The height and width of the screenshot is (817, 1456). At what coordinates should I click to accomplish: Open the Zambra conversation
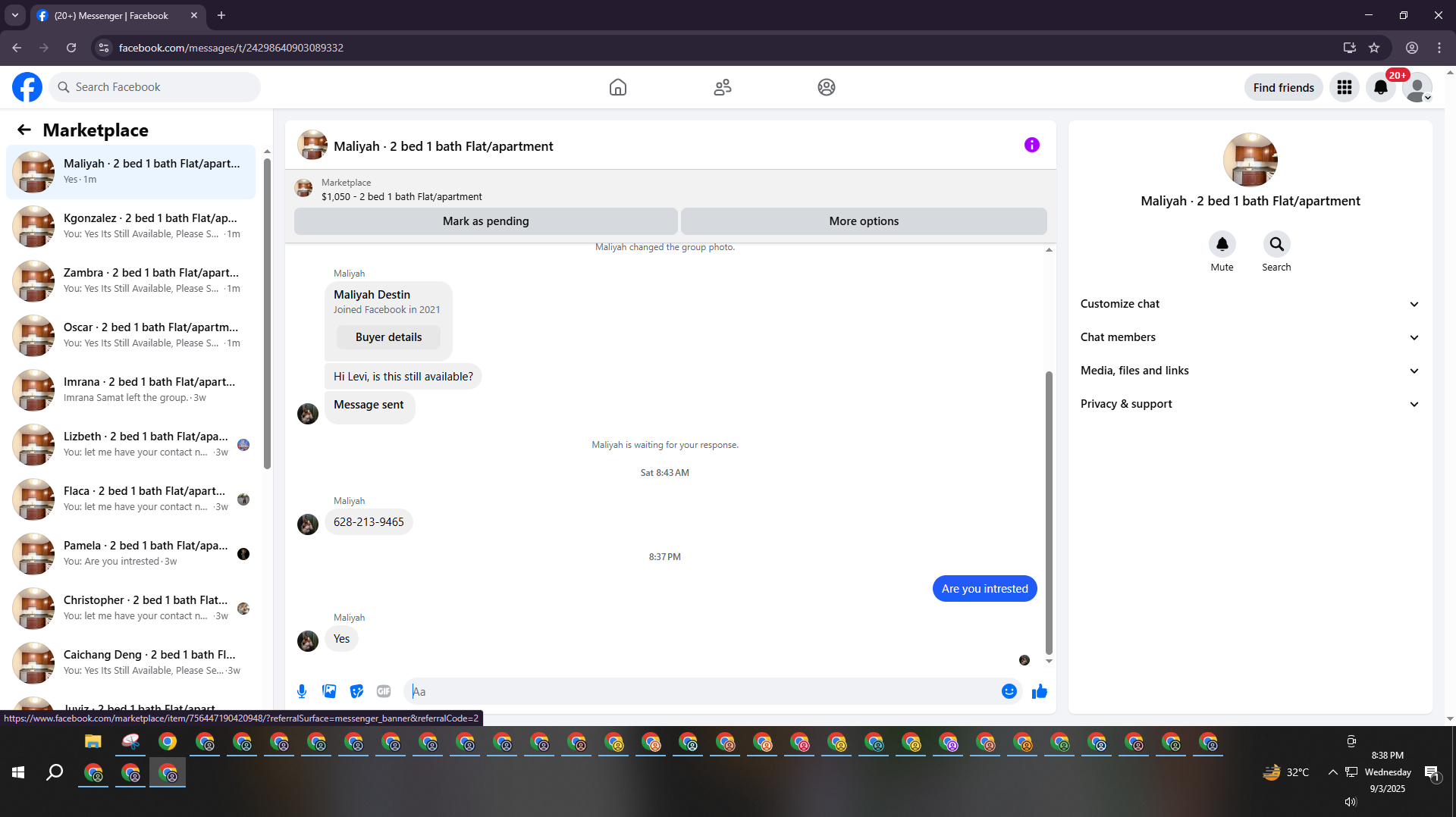coord(131,281)
